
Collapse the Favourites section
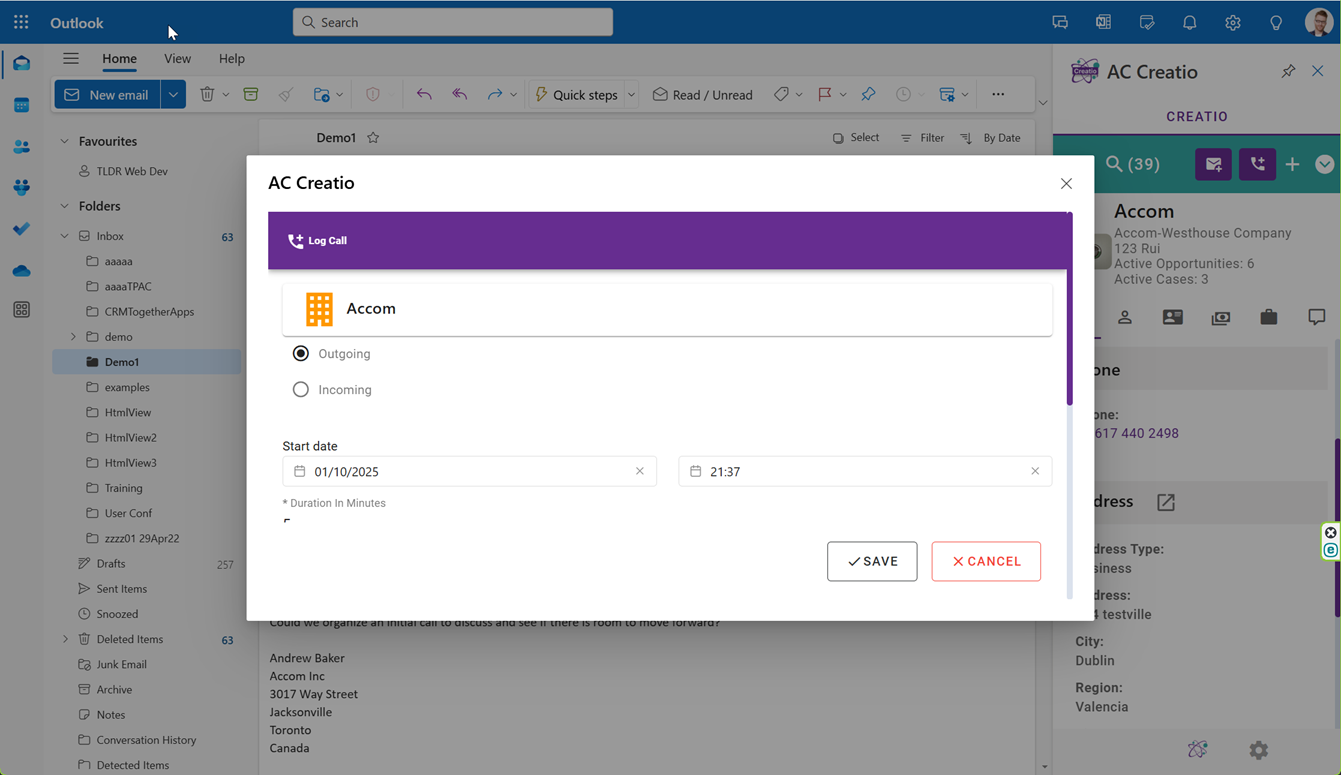[x=65, y=141]
